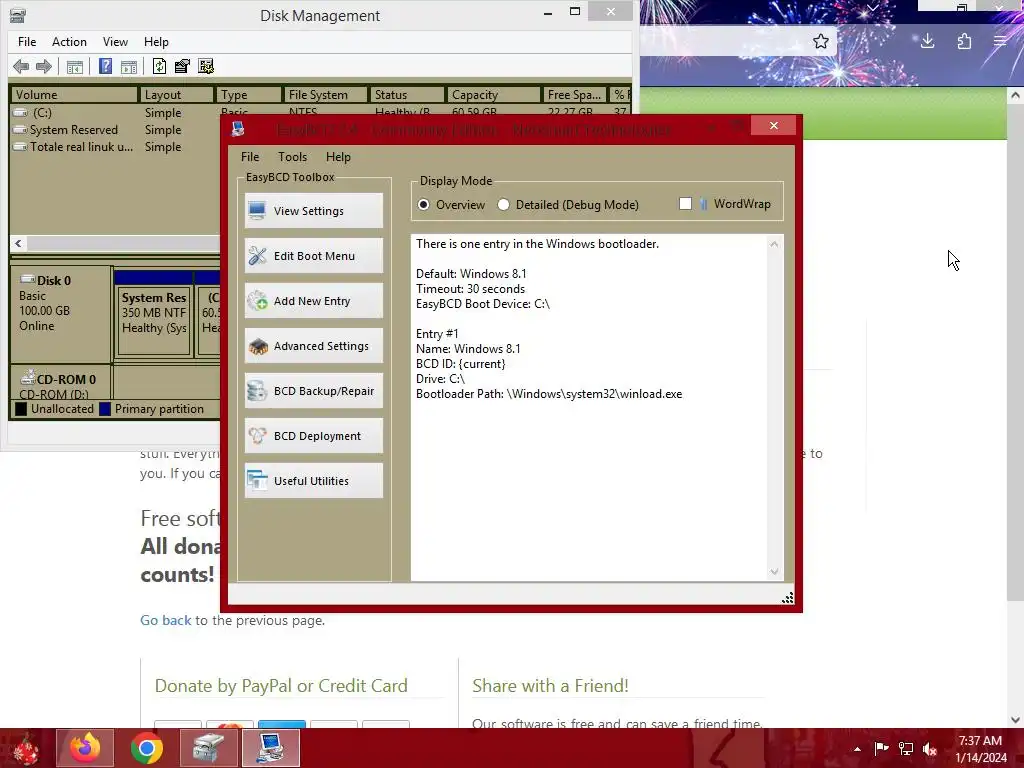Click the Firefox icon in the taskbar
Viewport: 1024px width, 768px height.
click(85, 748)
